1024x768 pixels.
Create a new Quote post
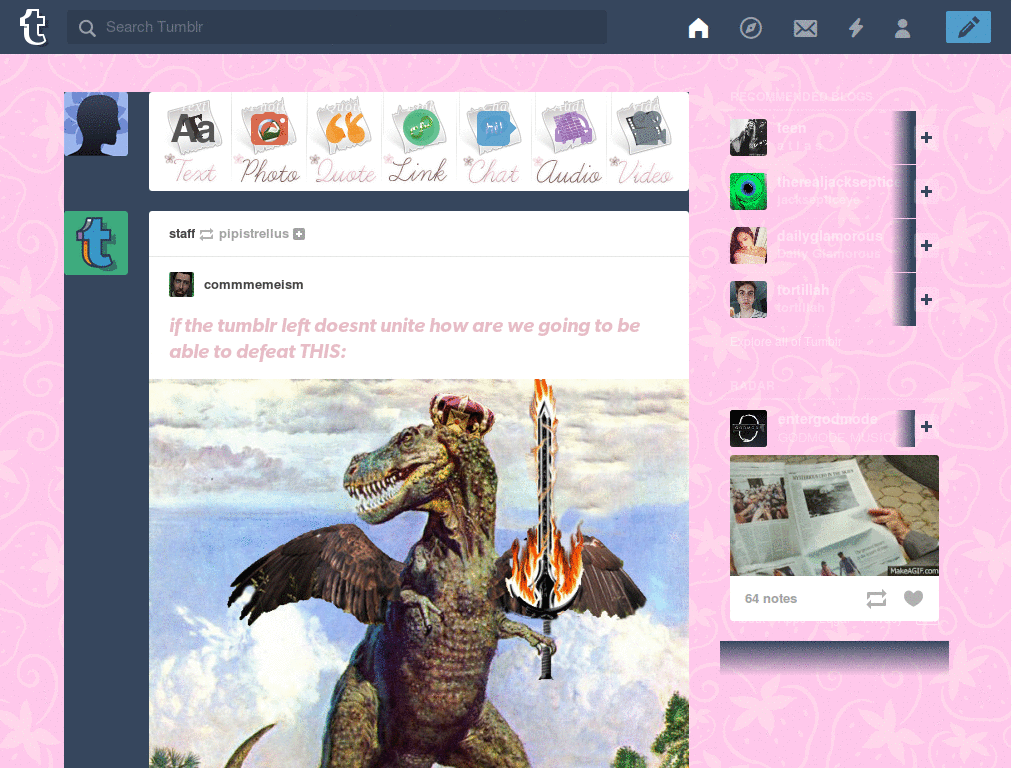345,141
